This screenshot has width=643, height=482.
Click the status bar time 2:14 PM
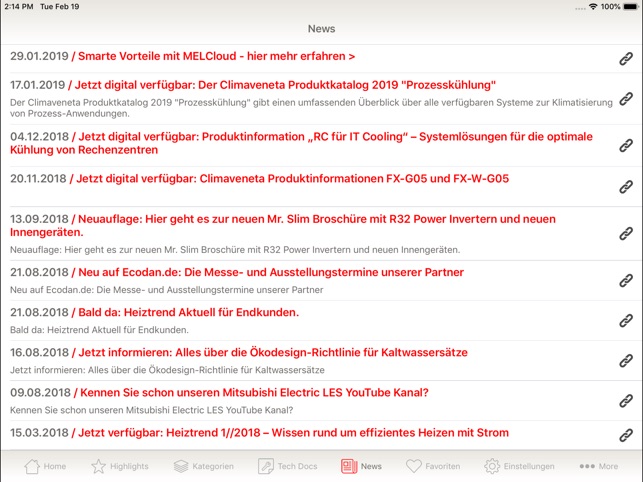pos(19,7)
